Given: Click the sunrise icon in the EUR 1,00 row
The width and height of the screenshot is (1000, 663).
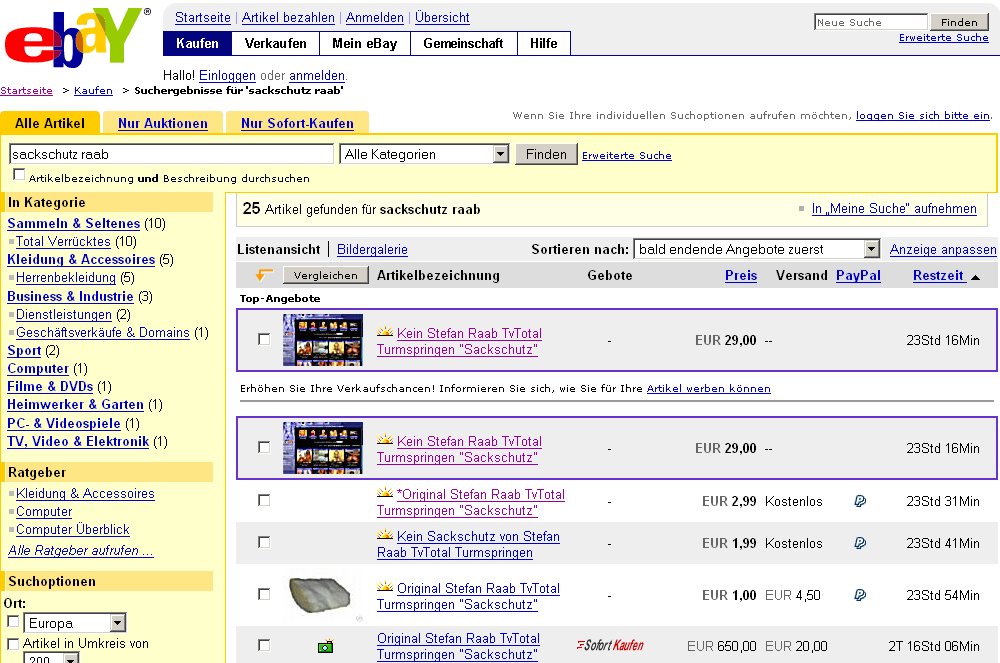Looking at the screenshot, I should [x=385, y=587].
